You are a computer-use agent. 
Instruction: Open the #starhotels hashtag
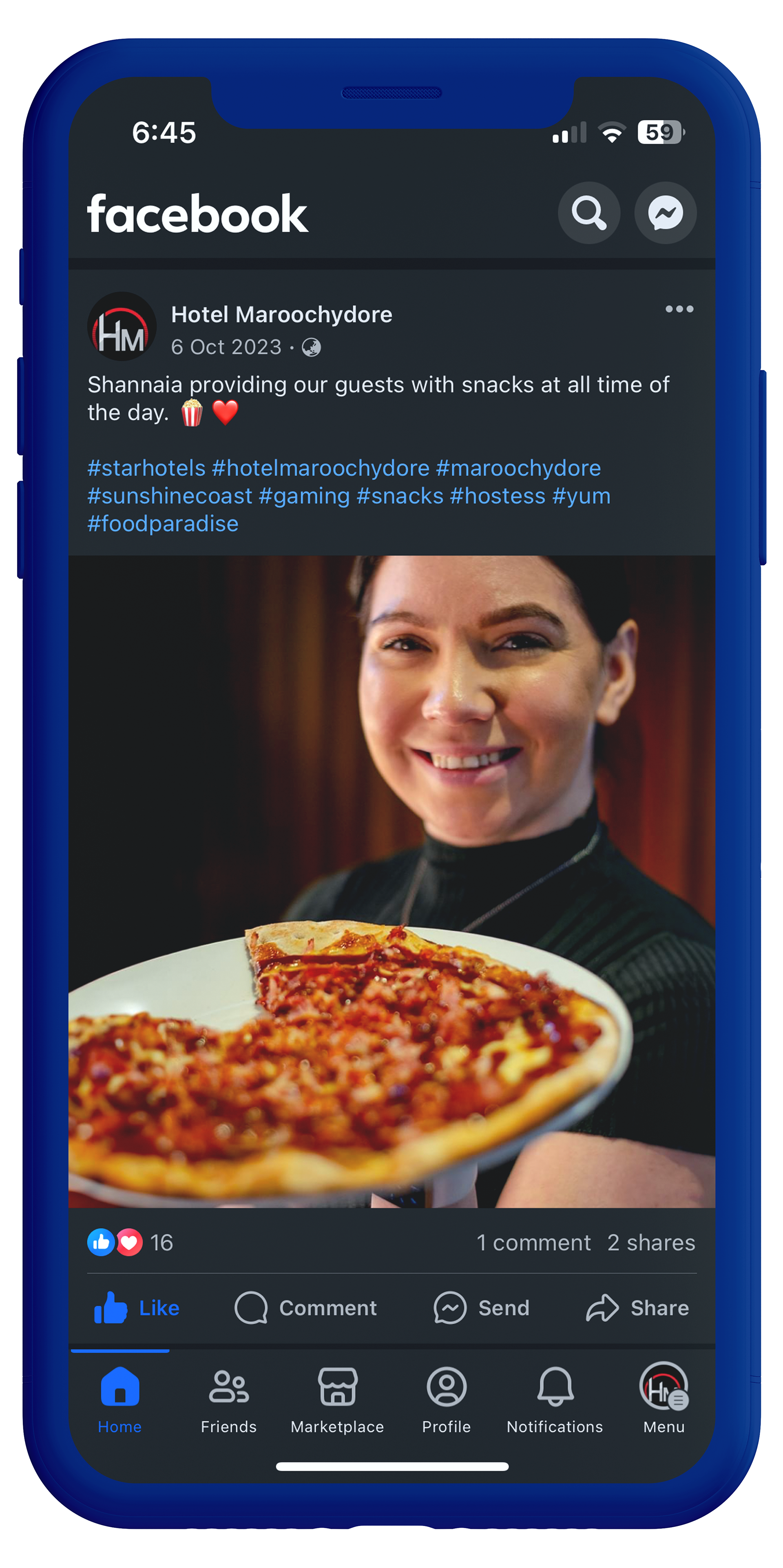pos(146,468)
